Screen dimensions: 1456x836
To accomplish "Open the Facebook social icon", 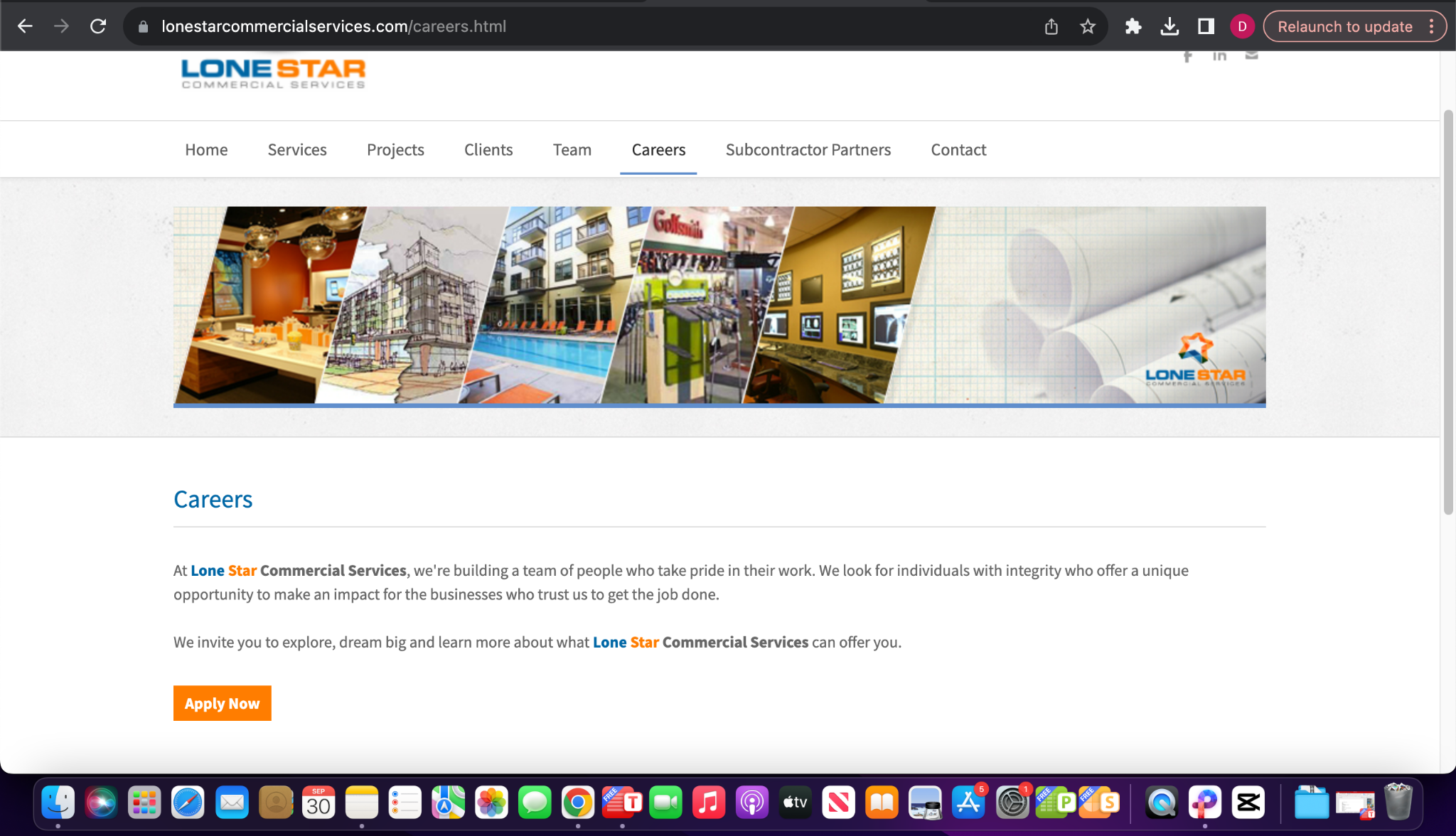I will [x=1187, y=56].
